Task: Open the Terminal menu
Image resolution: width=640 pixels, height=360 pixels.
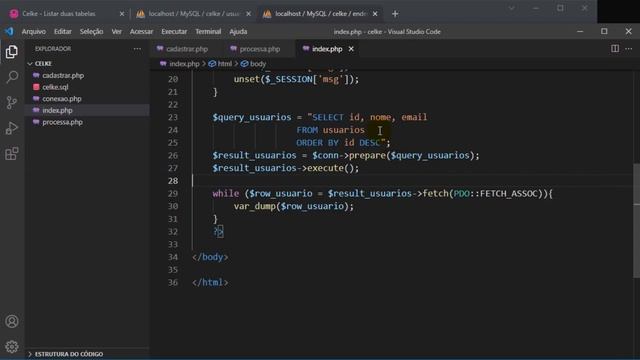Action: click(208, 31)
